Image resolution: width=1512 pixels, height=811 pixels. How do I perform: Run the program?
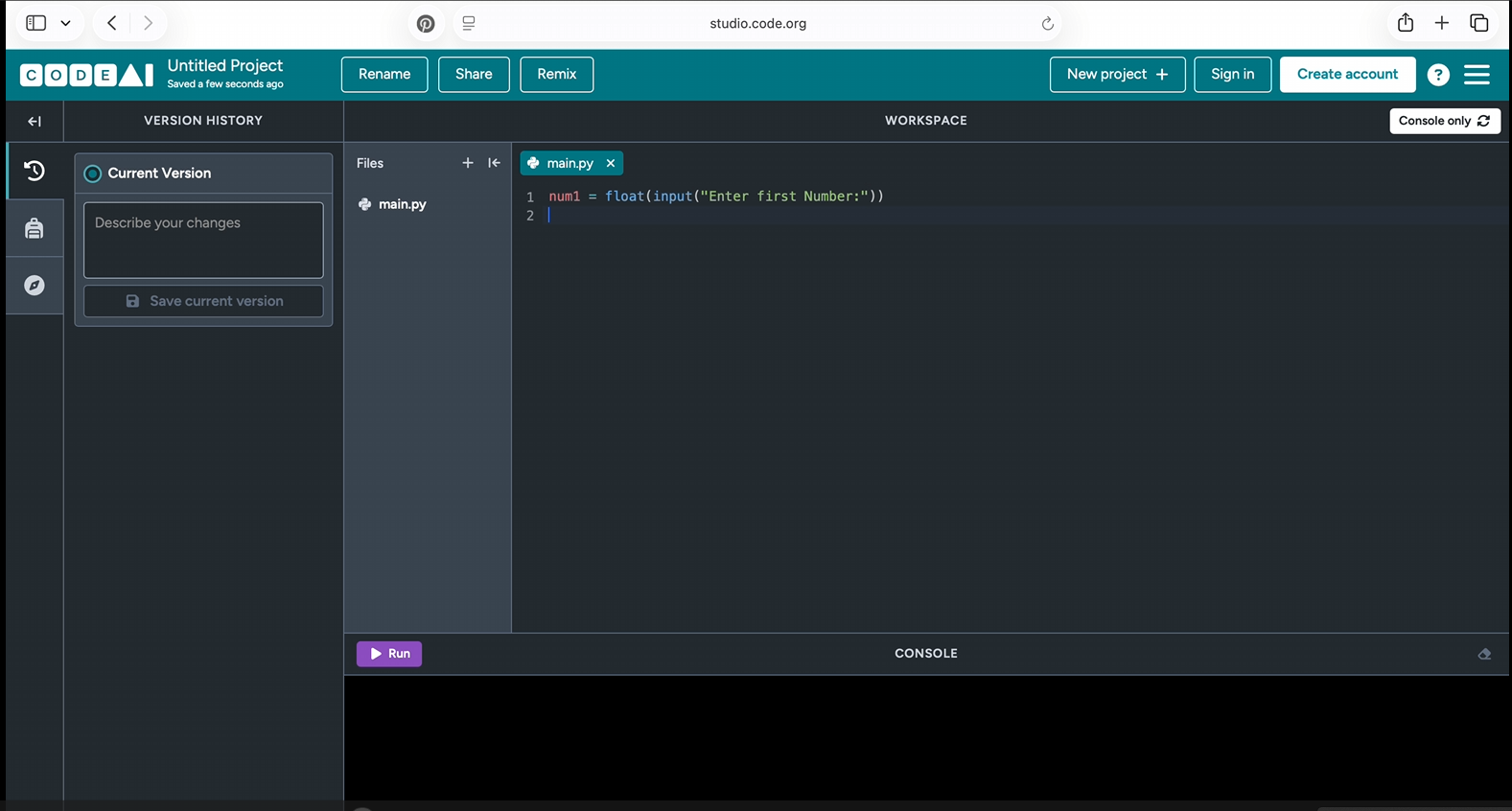389,654
